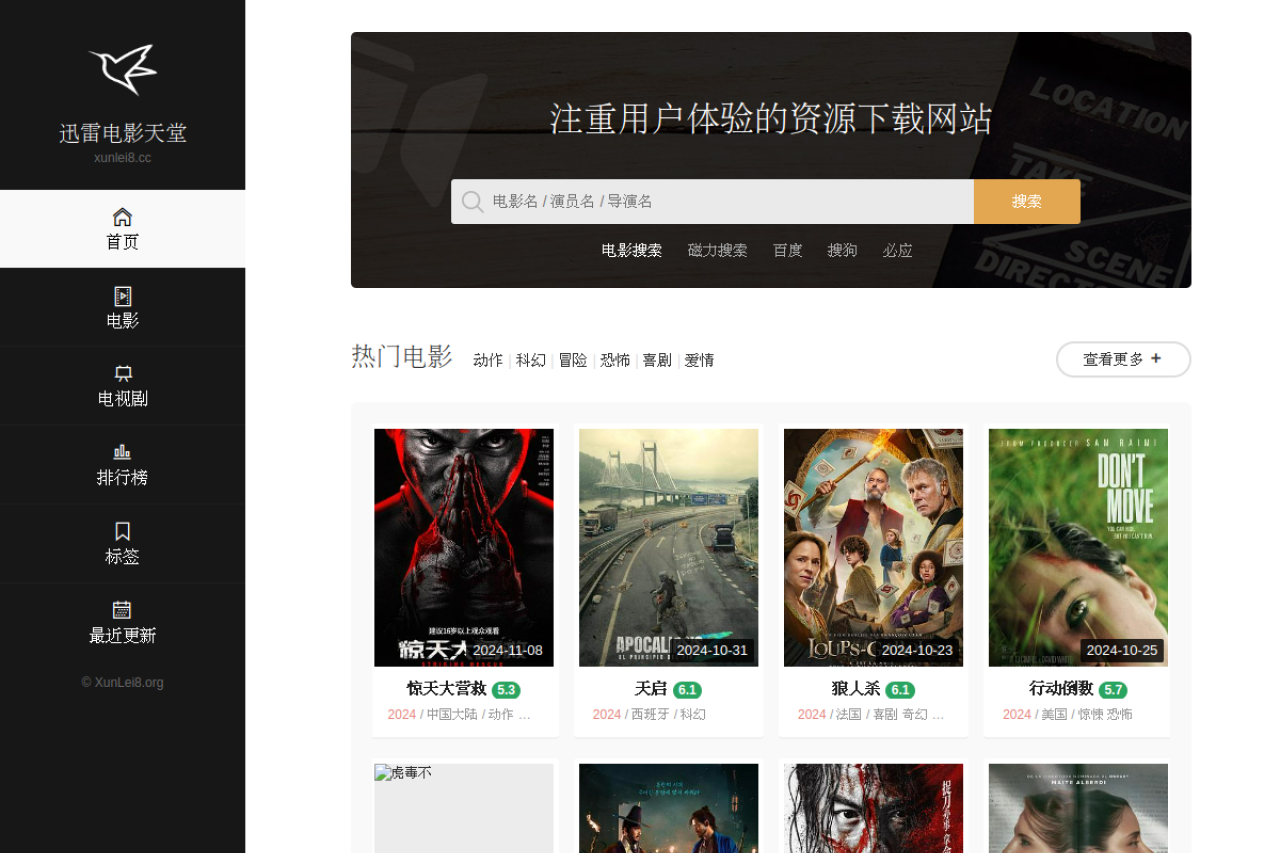This screenshot has width=1280, height=853.
Task: Click the 6.1 rating badge on 天启
Action: 687,690
